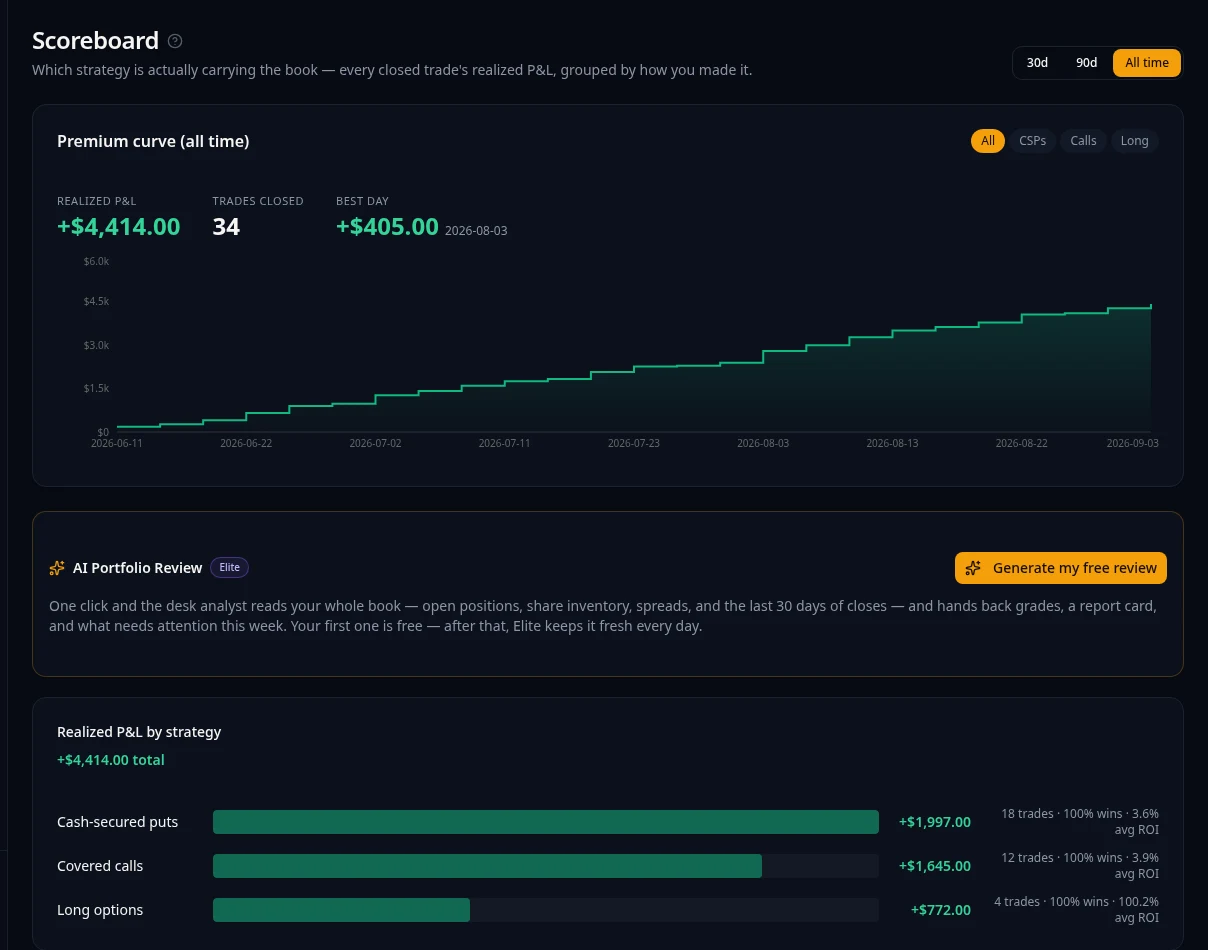
Task: Click the Scoreboard page heading
Action: coord(95,41)
